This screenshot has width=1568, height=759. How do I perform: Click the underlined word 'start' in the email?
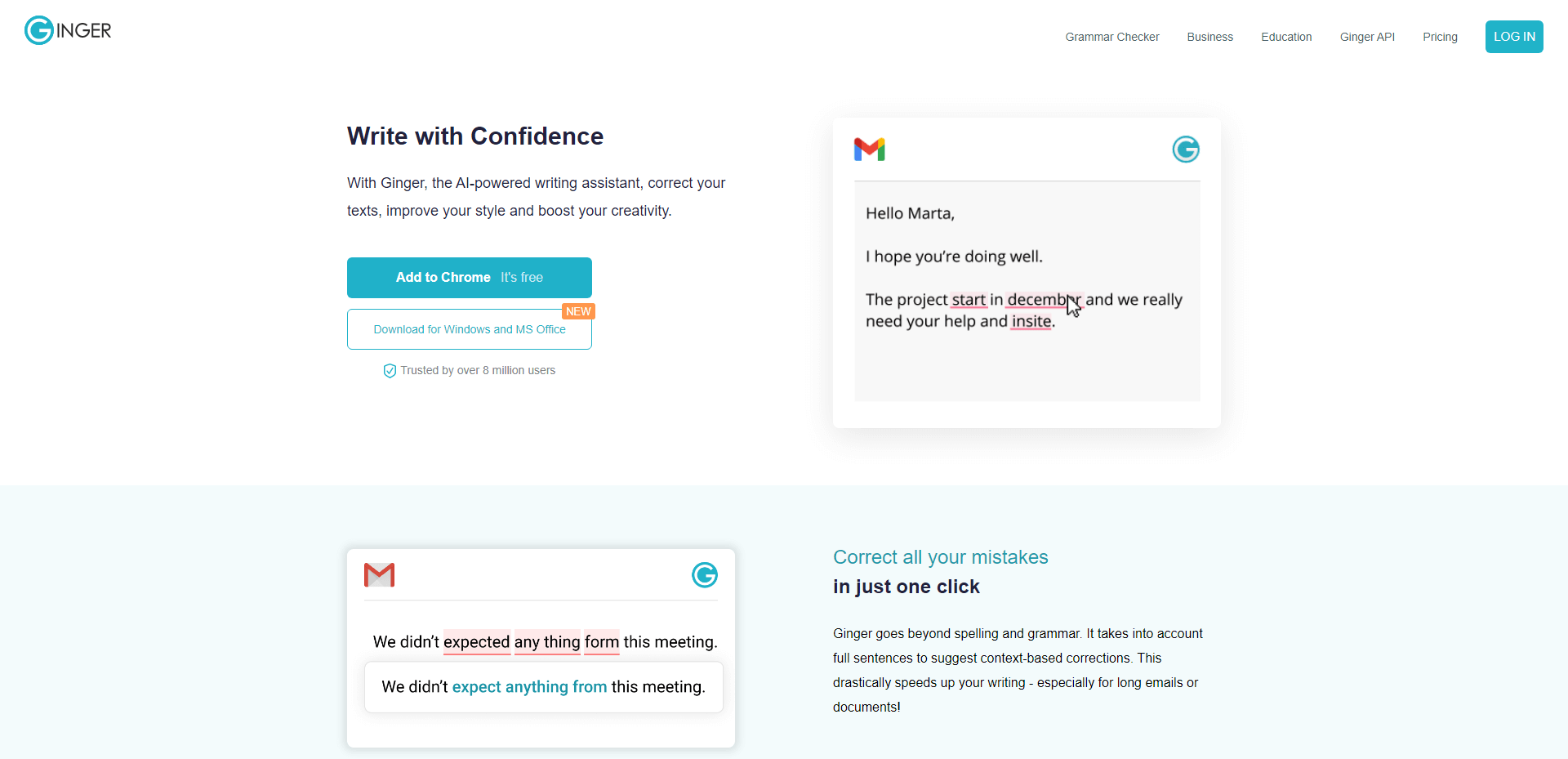point(969,300)
